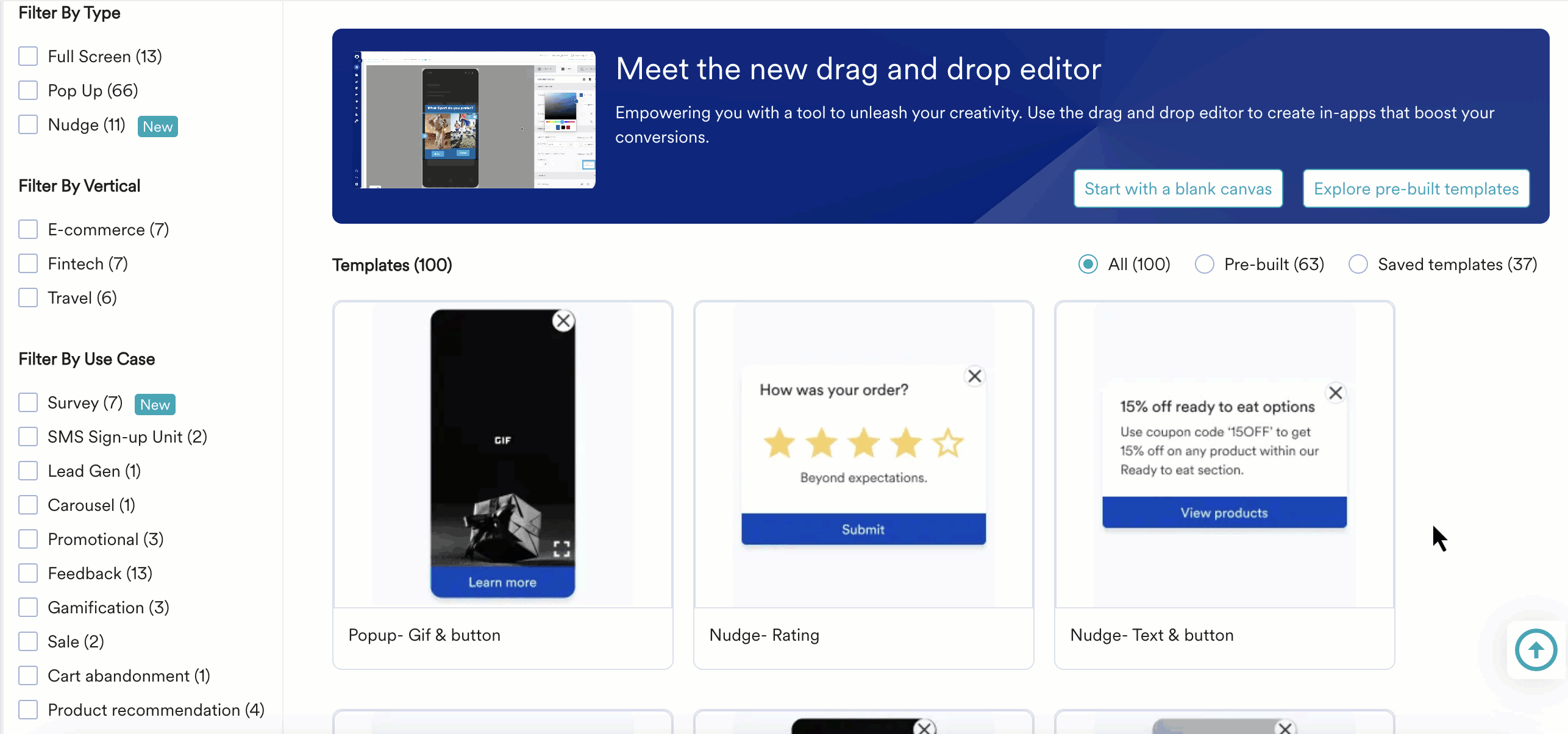Select the Pre-built (63) radio option

(1205, 264)
